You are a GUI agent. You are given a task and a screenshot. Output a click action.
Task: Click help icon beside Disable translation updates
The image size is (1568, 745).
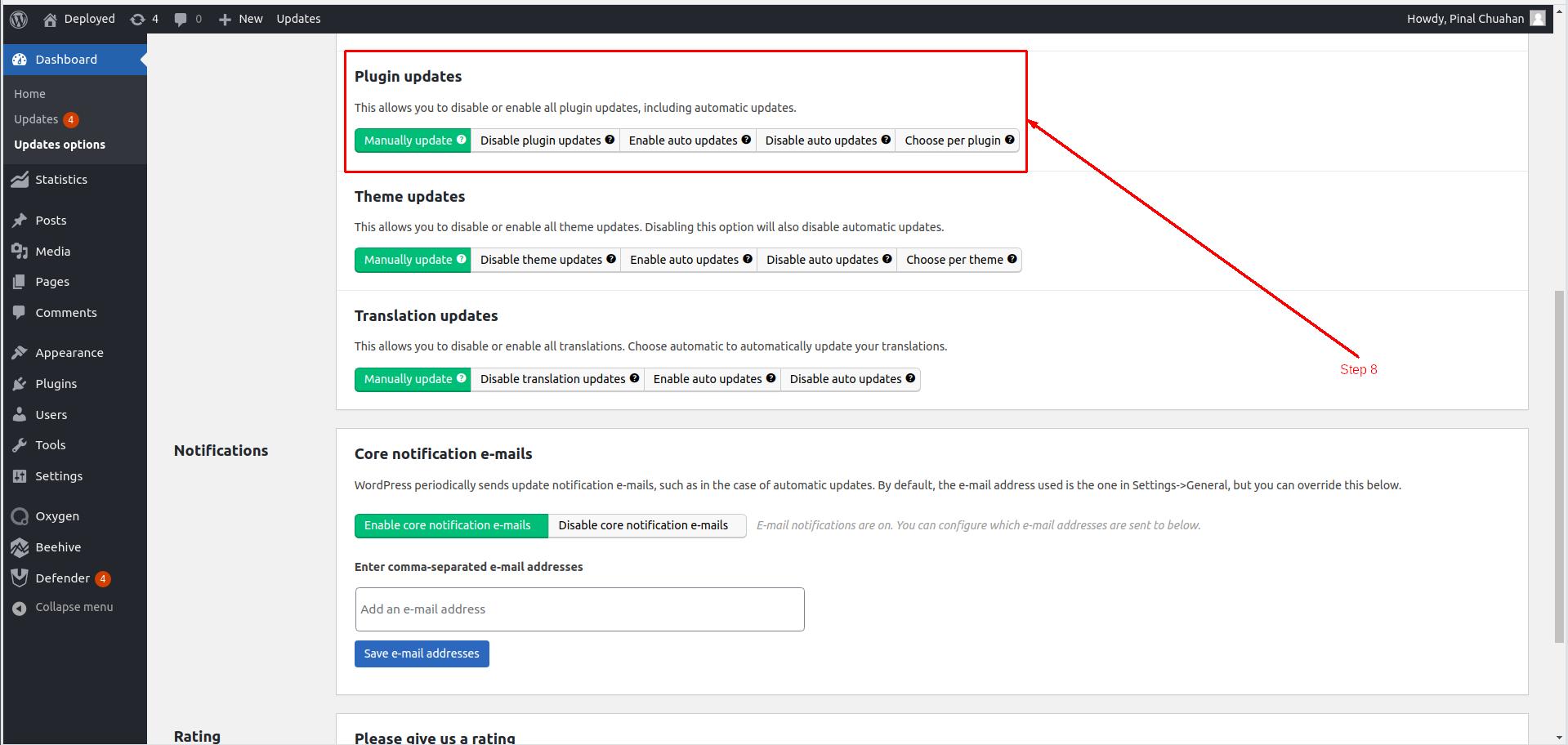point(634,378)
